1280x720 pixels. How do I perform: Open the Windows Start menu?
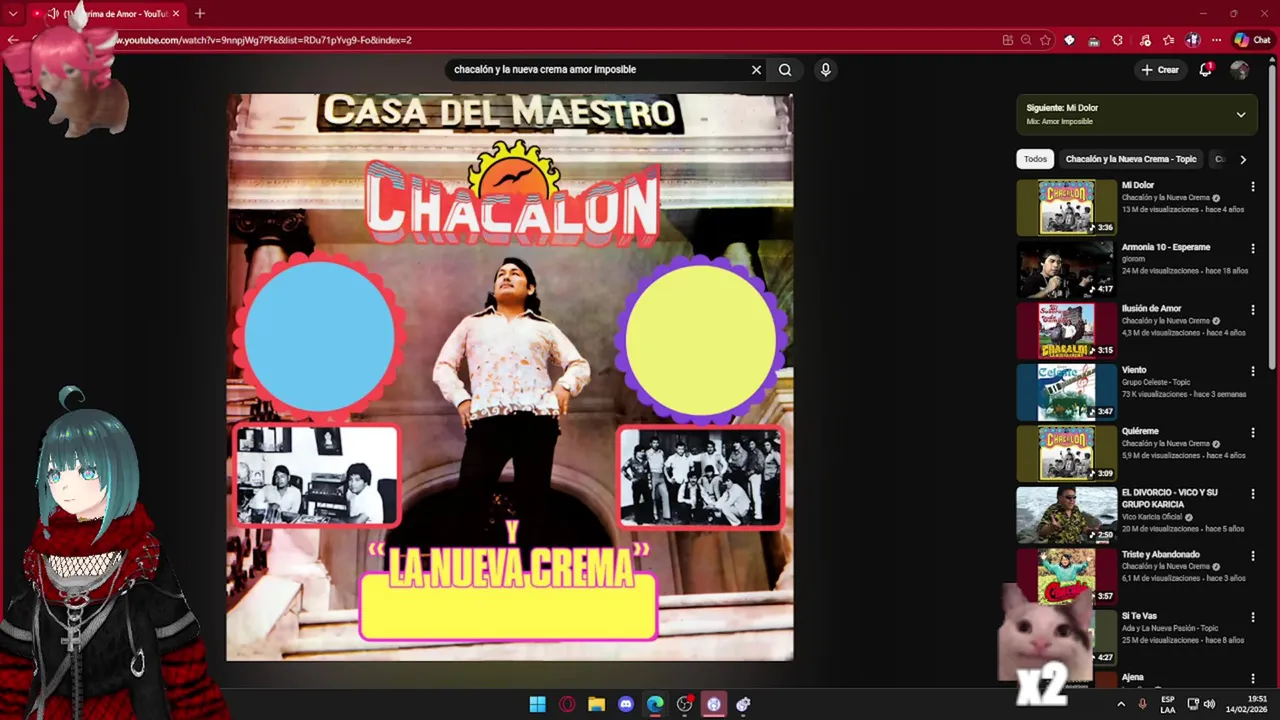pyautogui.click(x=537, y=704)
